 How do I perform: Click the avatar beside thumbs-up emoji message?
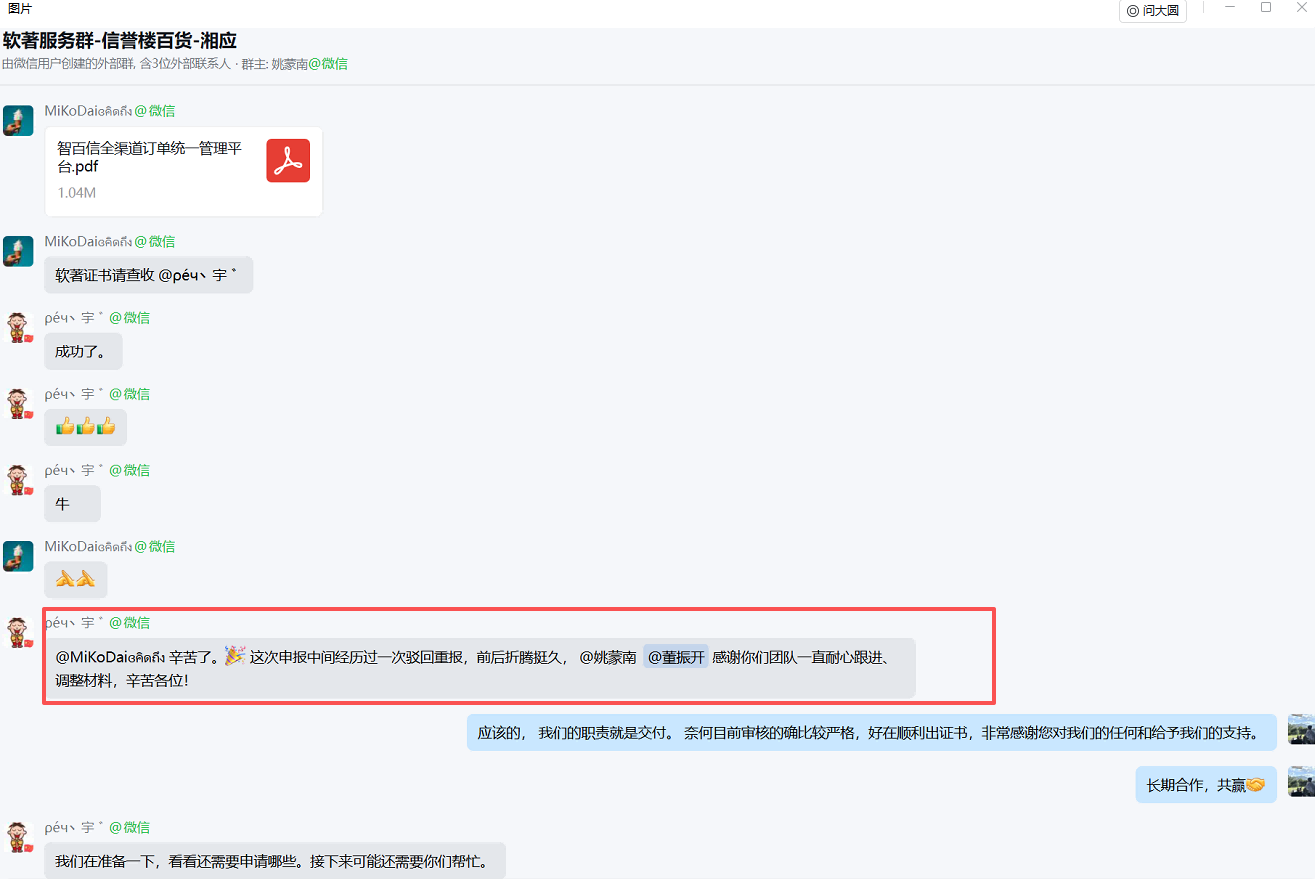19,404
